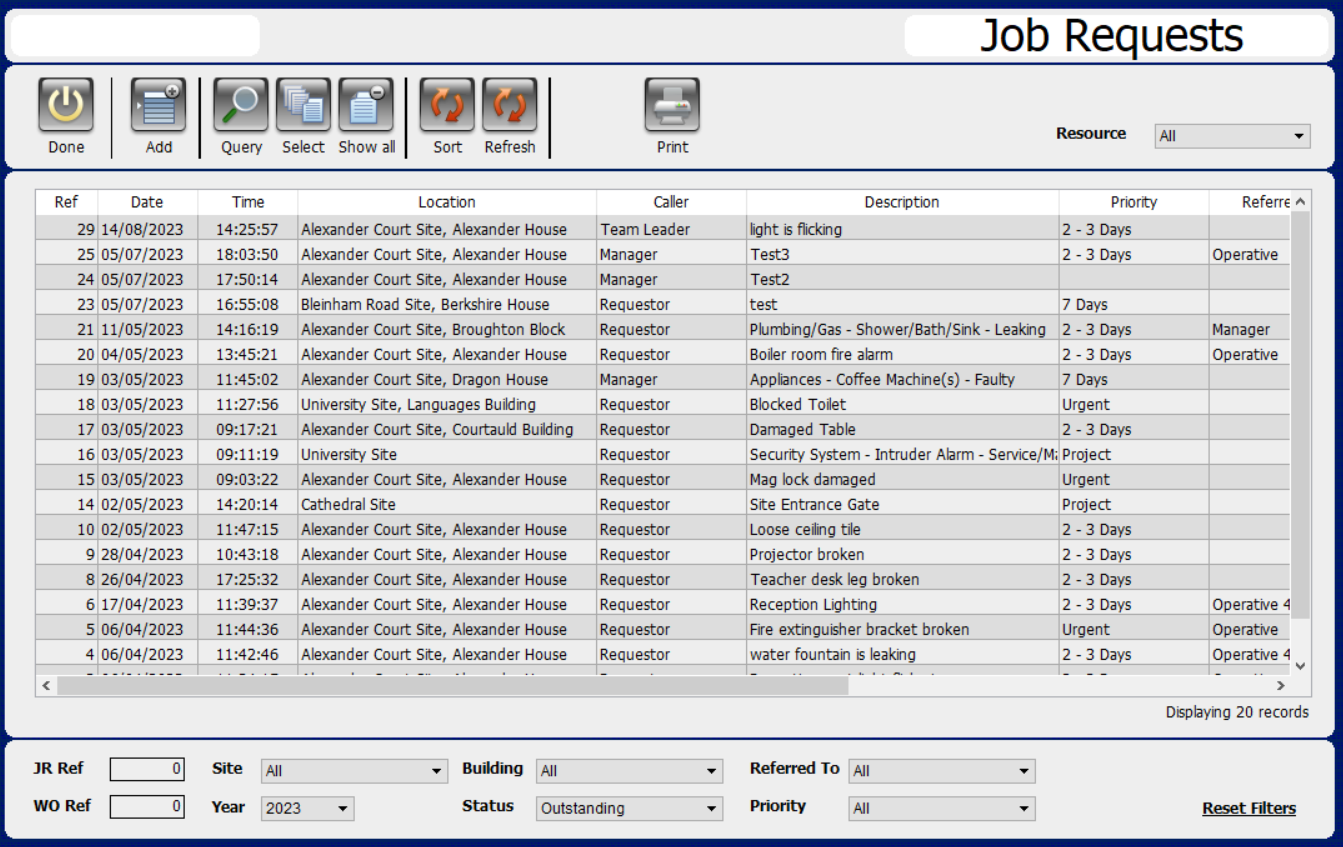Select the 'Site Entrance Gate' row

tap(663, 504)
